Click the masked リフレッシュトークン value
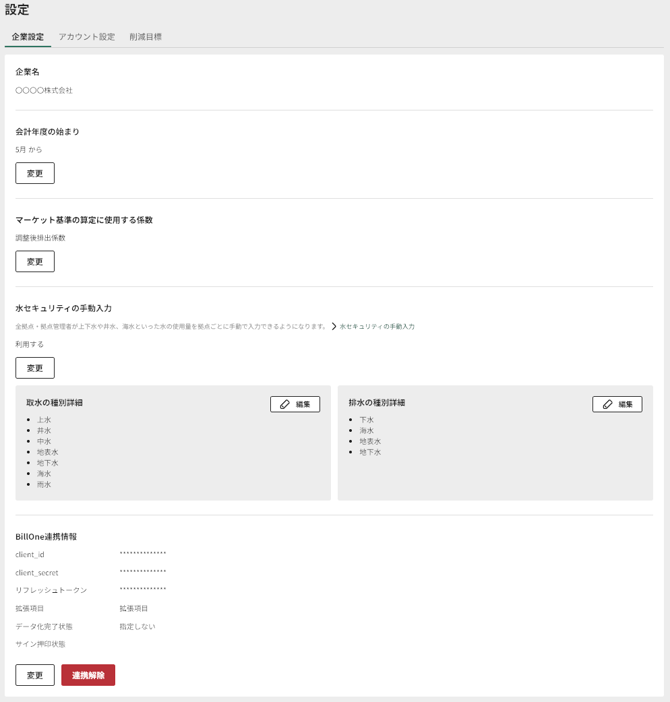Viewport: 670px width, 702px height. click(x=143, y=590)
